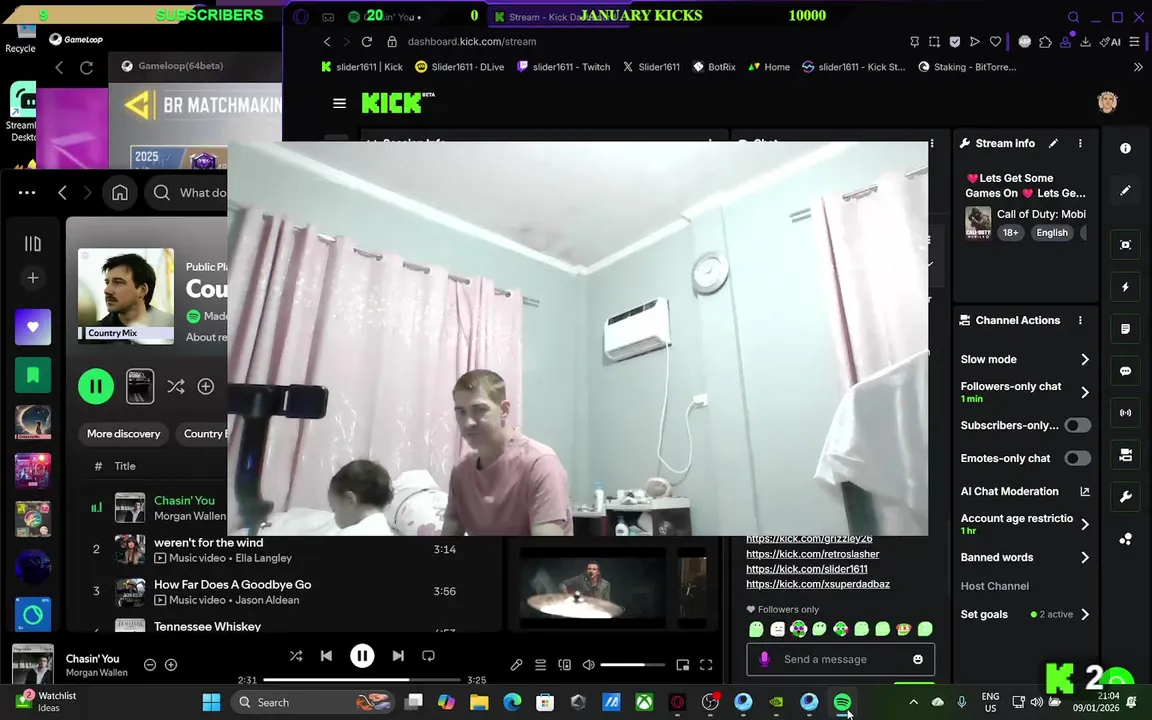Open the Kick hamburger menu
This screenshot has height=720, width=1152.
(x=339, y=104)
